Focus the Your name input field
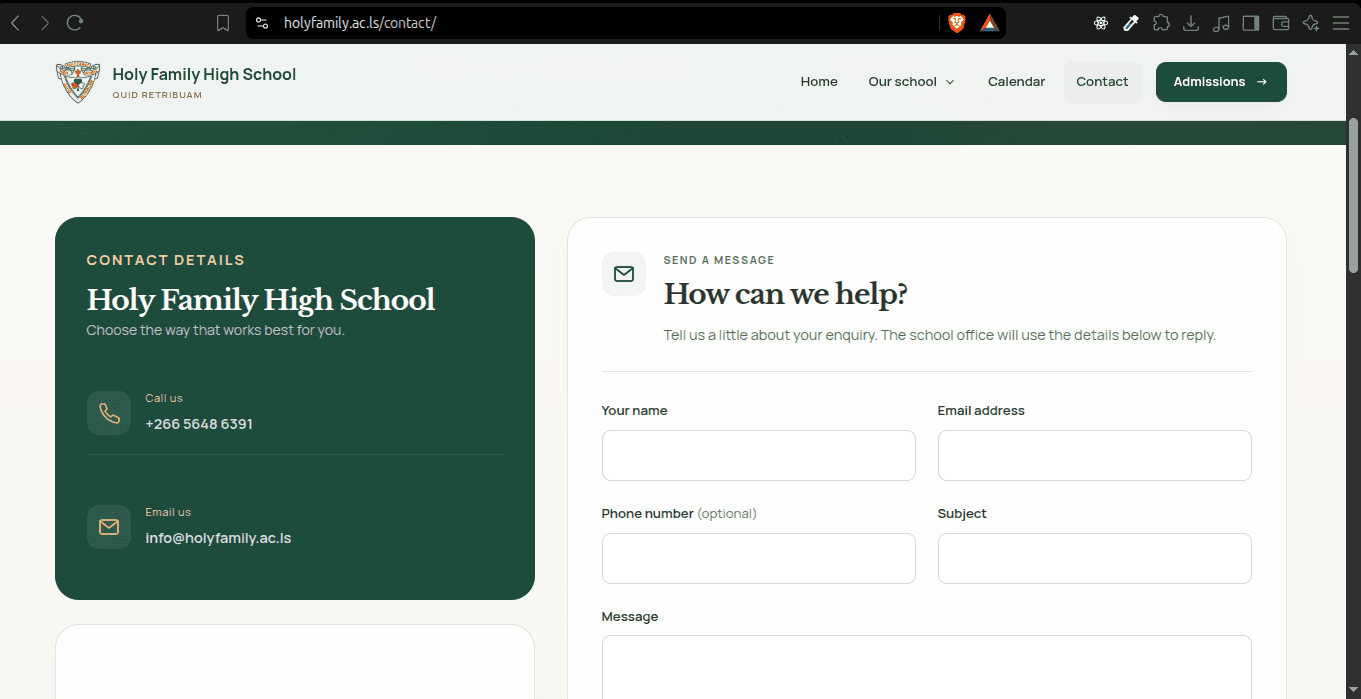This screenshot has width=1361, height=699. pyautogui.click(x=759, y=455)
